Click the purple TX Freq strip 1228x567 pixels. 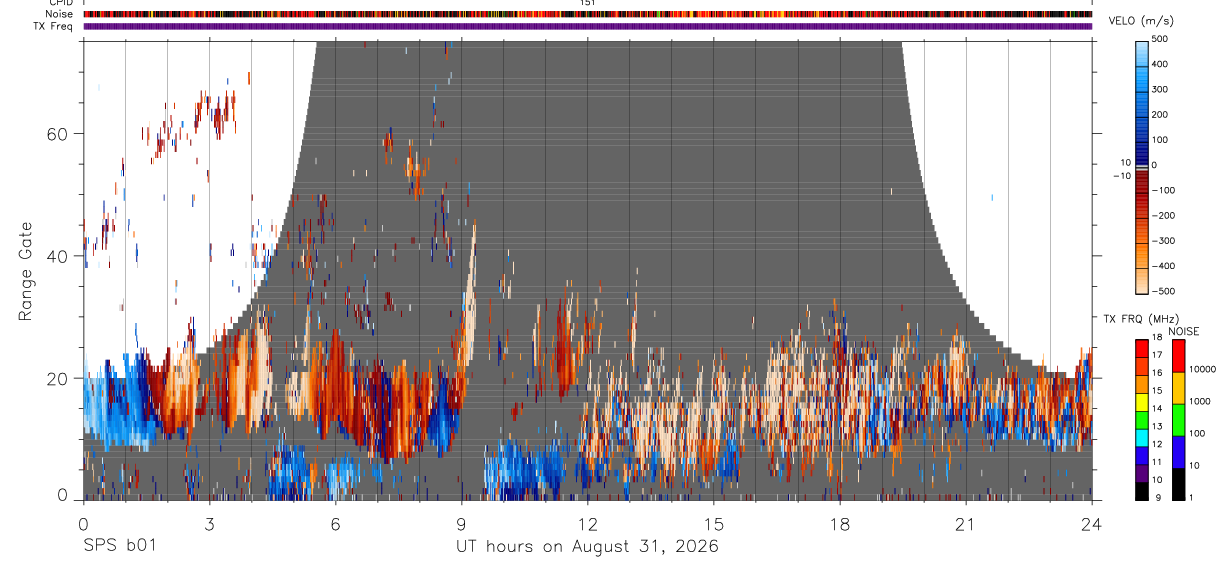(587, 26)
